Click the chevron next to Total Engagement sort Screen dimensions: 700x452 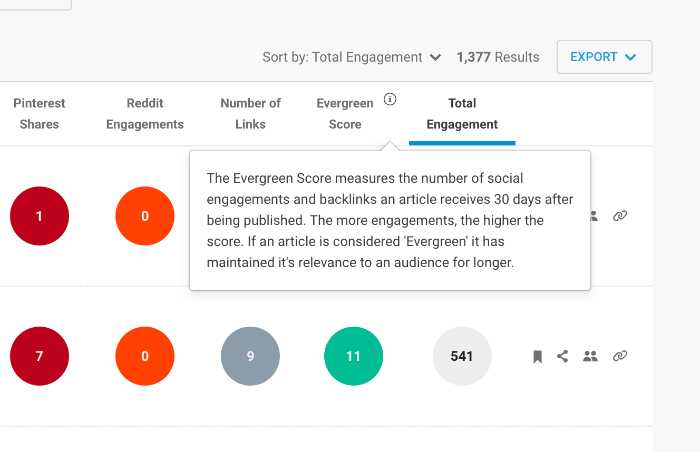pos(435,58)
